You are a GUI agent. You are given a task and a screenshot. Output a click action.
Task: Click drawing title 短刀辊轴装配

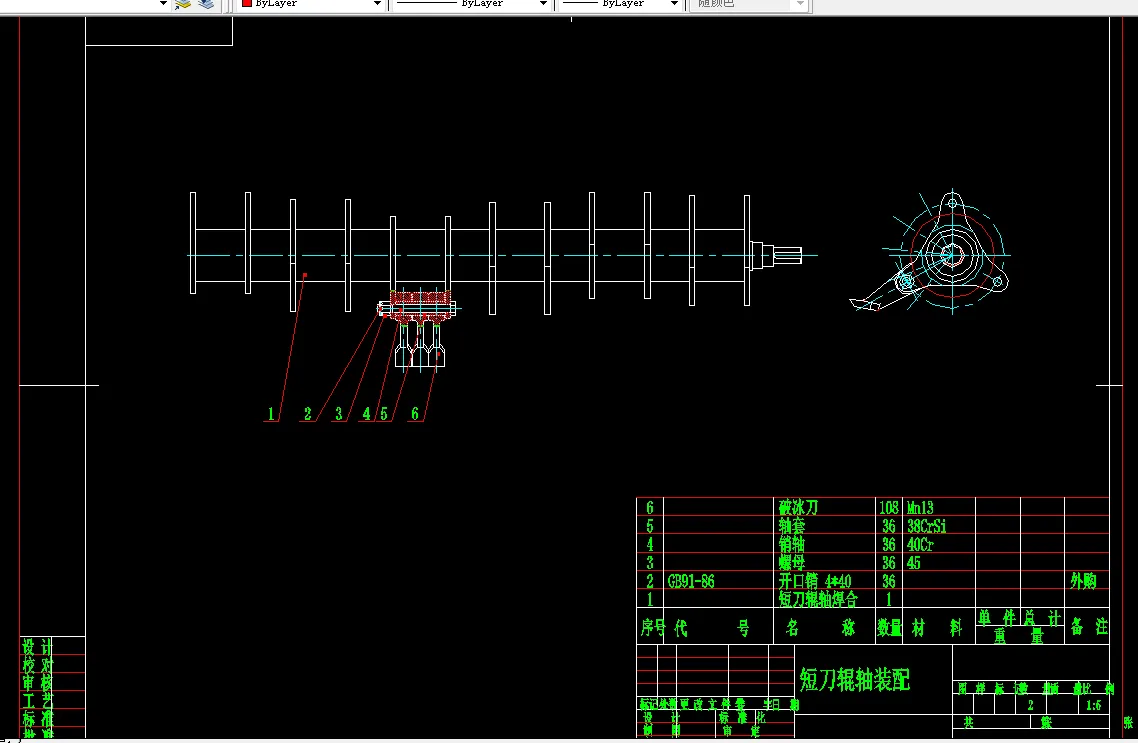(855, 680)
